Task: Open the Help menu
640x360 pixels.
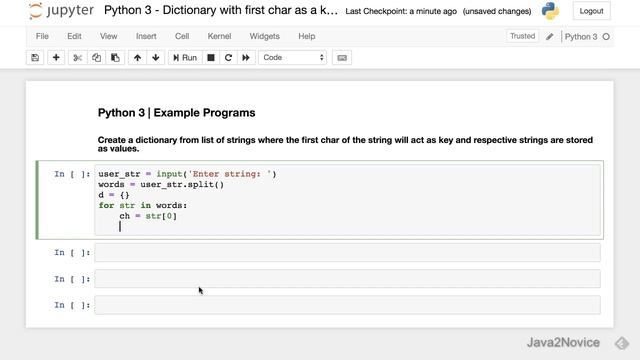Action: pos(307,36)
